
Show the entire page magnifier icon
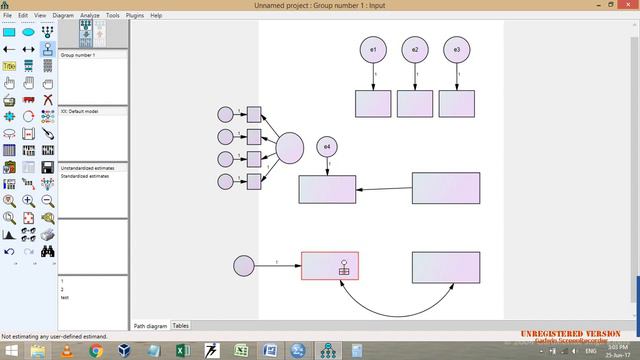[x=9, y=218]
